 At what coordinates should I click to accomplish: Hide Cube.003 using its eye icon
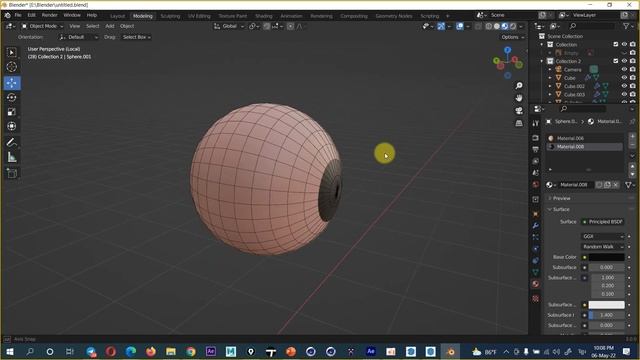coord(624,94)
